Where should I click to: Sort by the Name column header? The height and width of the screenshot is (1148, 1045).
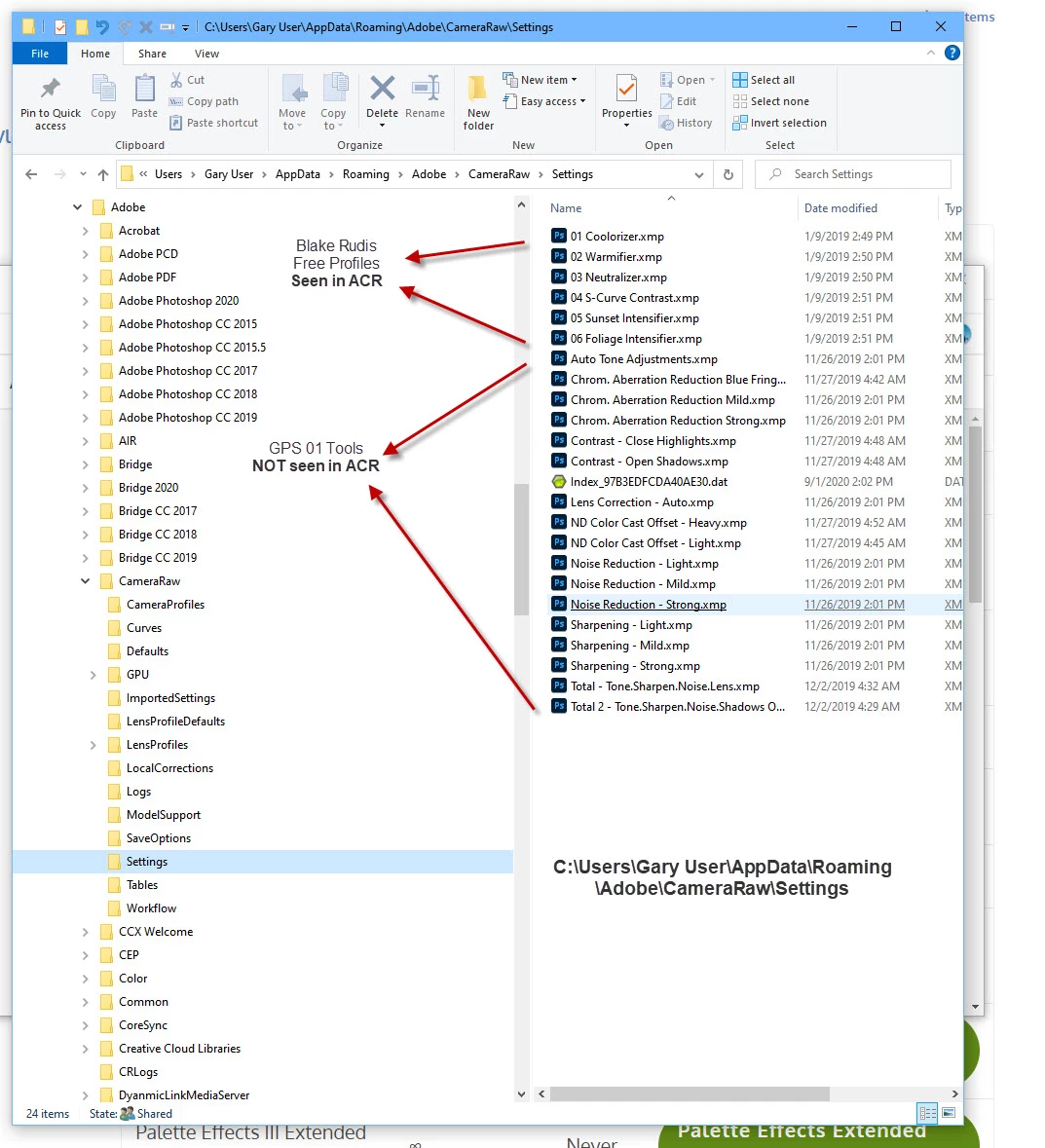[566, 208]
